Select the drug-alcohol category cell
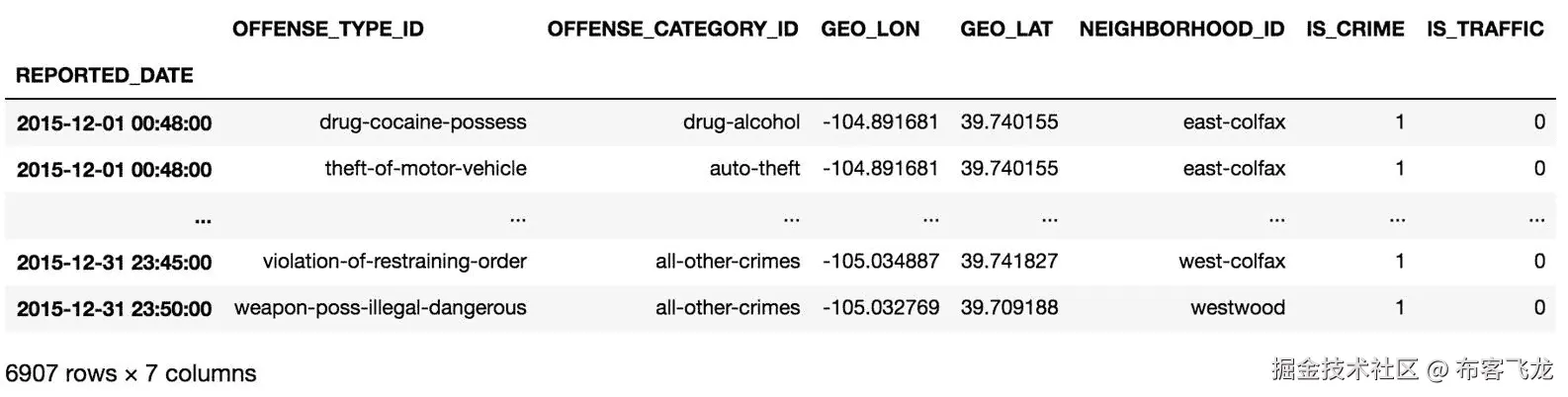 tap(740, 122)
